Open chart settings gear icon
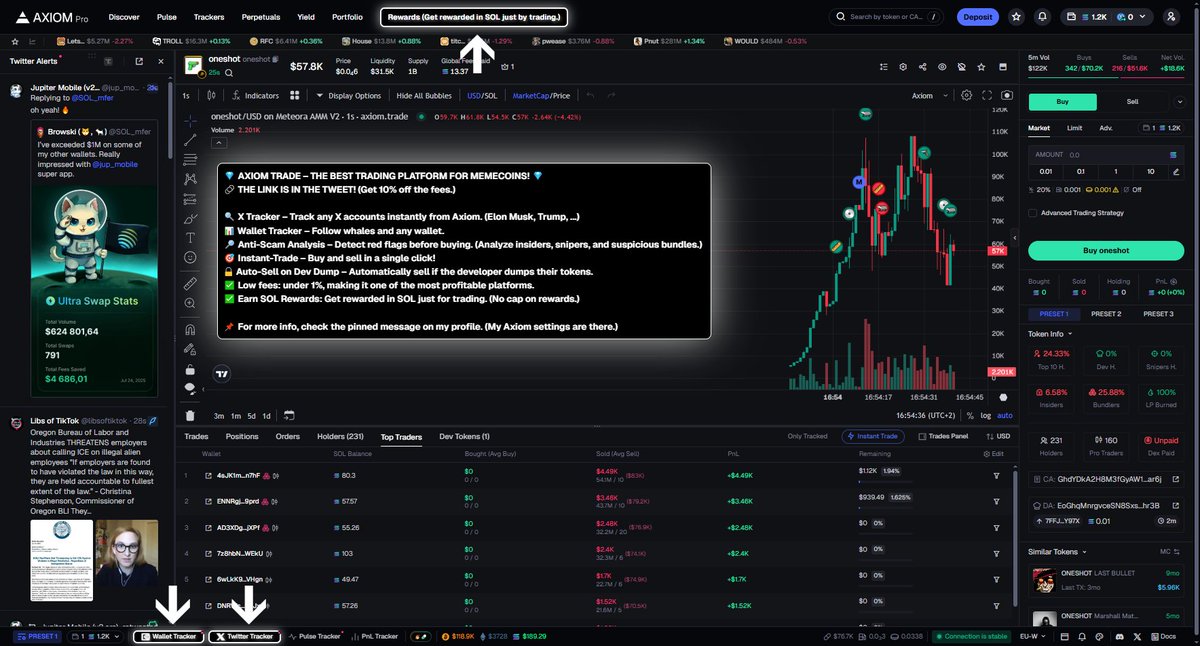The height and width of the screenshot is (646, 1200). (x=966, y=96)
